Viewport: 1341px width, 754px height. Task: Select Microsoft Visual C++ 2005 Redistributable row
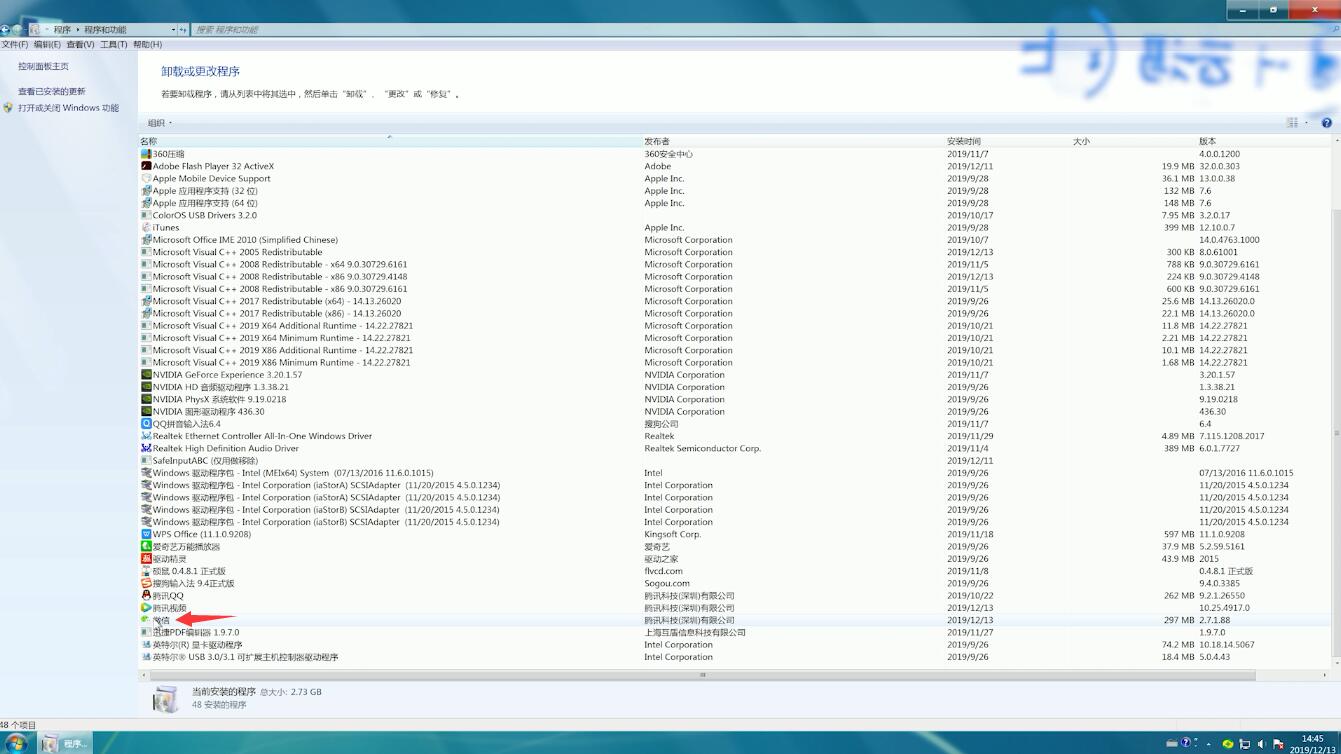tap(736, 252)
